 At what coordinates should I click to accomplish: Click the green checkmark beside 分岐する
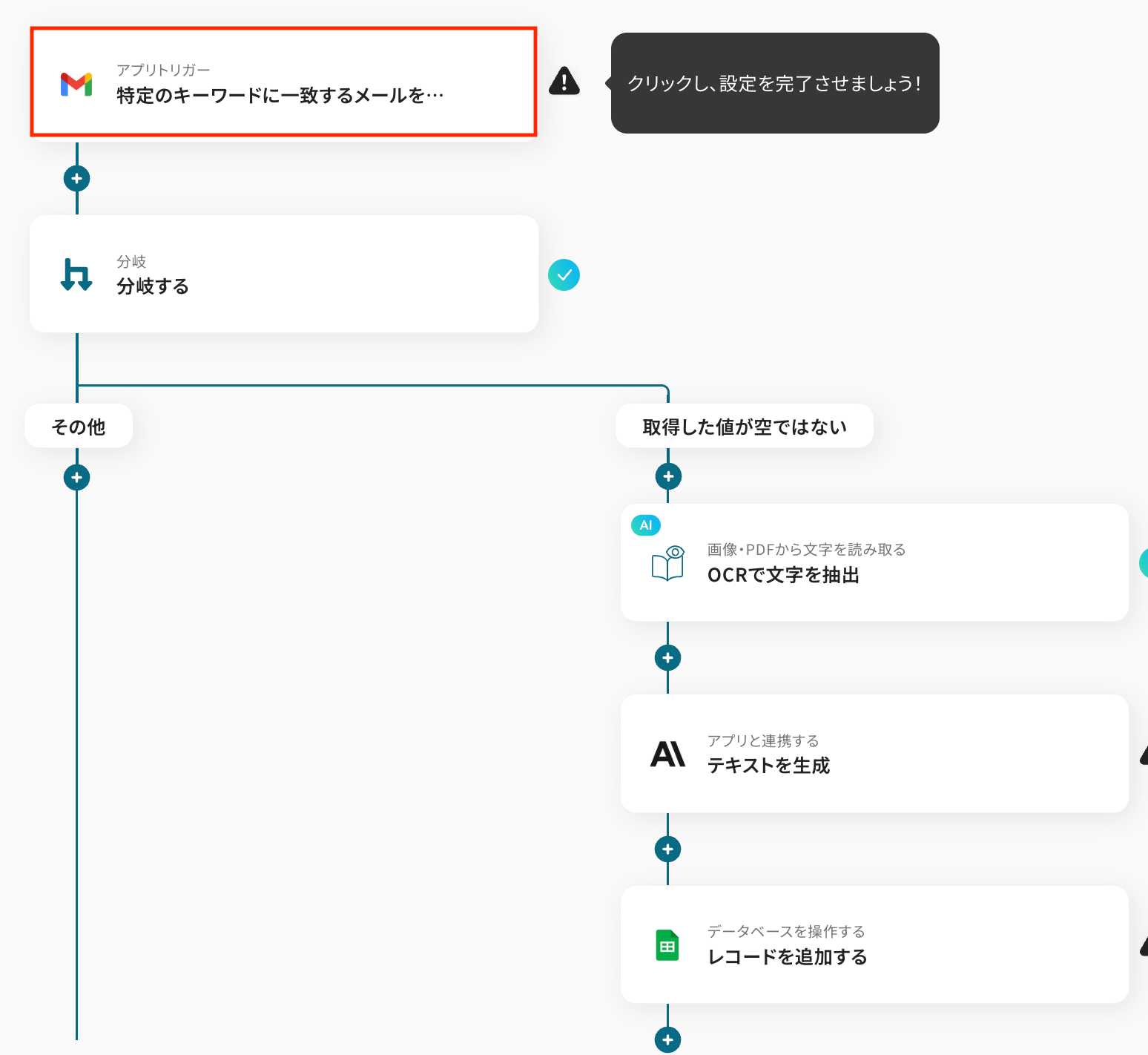564,275
